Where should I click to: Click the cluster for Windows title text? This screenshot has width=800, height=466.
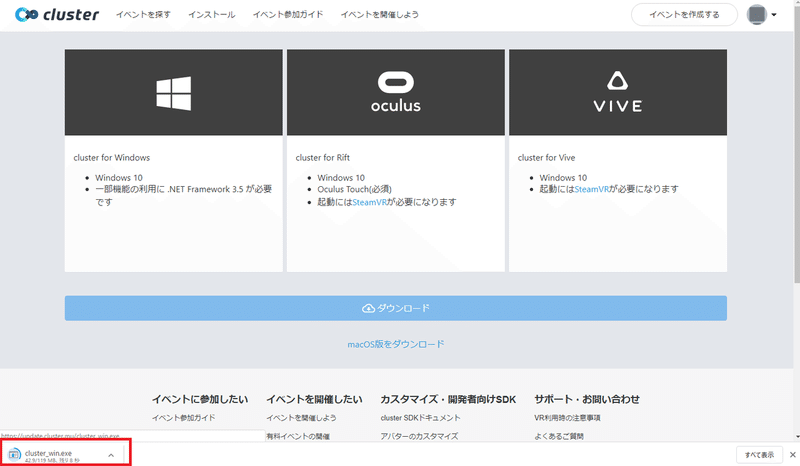pos(112,158)
